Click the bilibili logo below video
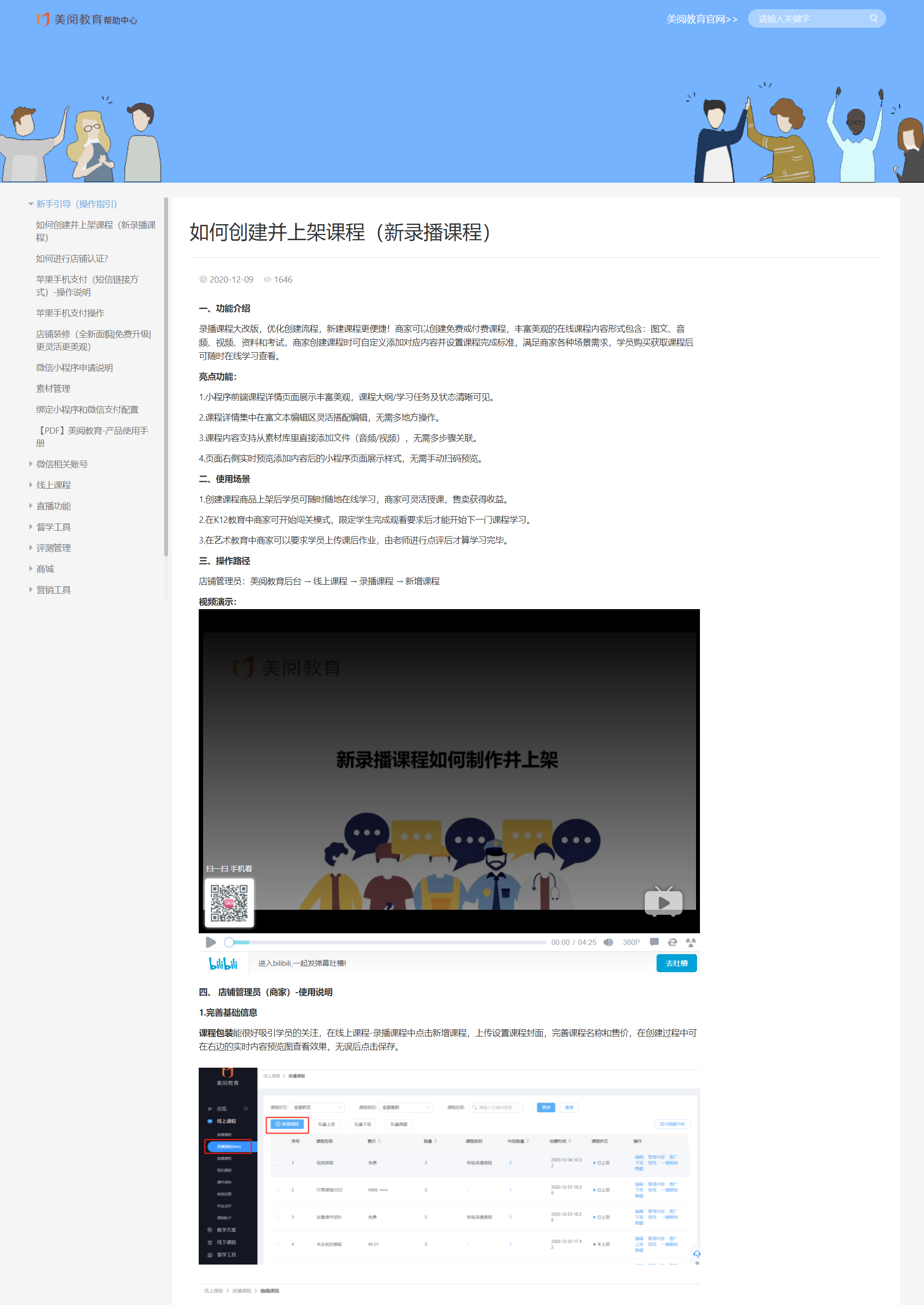Image resolution: width=924 pixels, height=1305 pixels. tap(223, 963)
